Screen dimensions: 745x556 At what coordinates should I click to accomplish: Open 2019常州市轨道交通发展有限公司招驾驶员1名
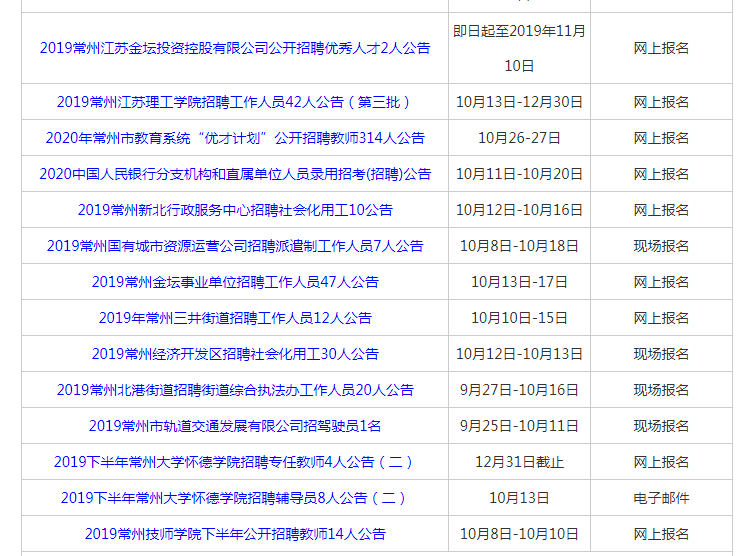235,426
